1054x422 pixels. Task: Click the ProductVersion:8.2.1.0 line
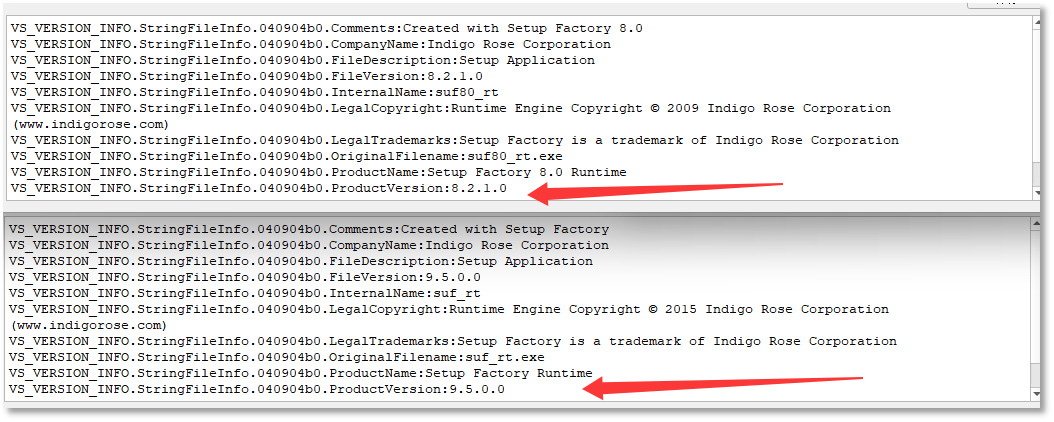pos(259,189)
